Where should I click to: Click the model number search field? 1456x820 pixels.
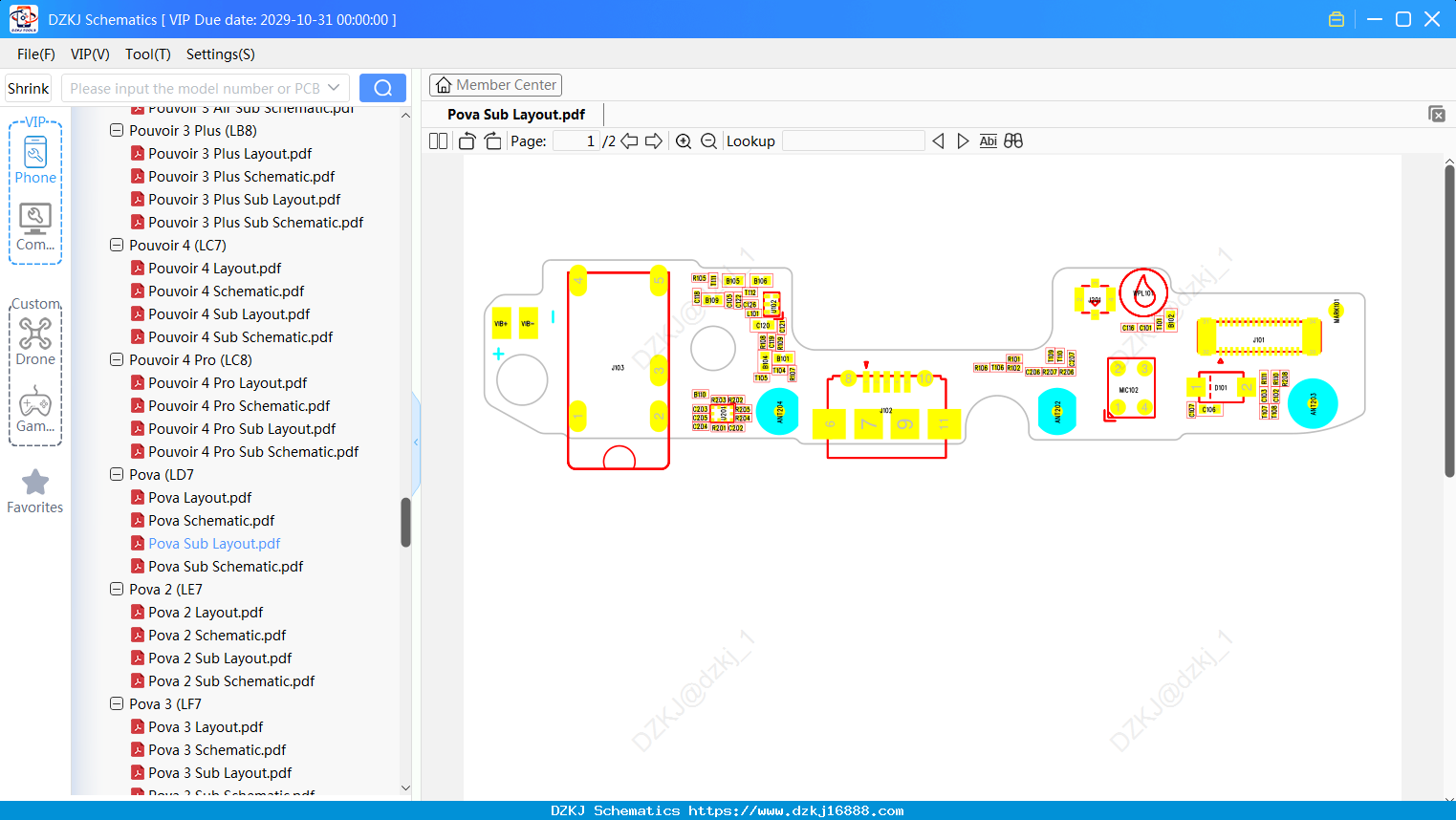click(x=195, y=88)
